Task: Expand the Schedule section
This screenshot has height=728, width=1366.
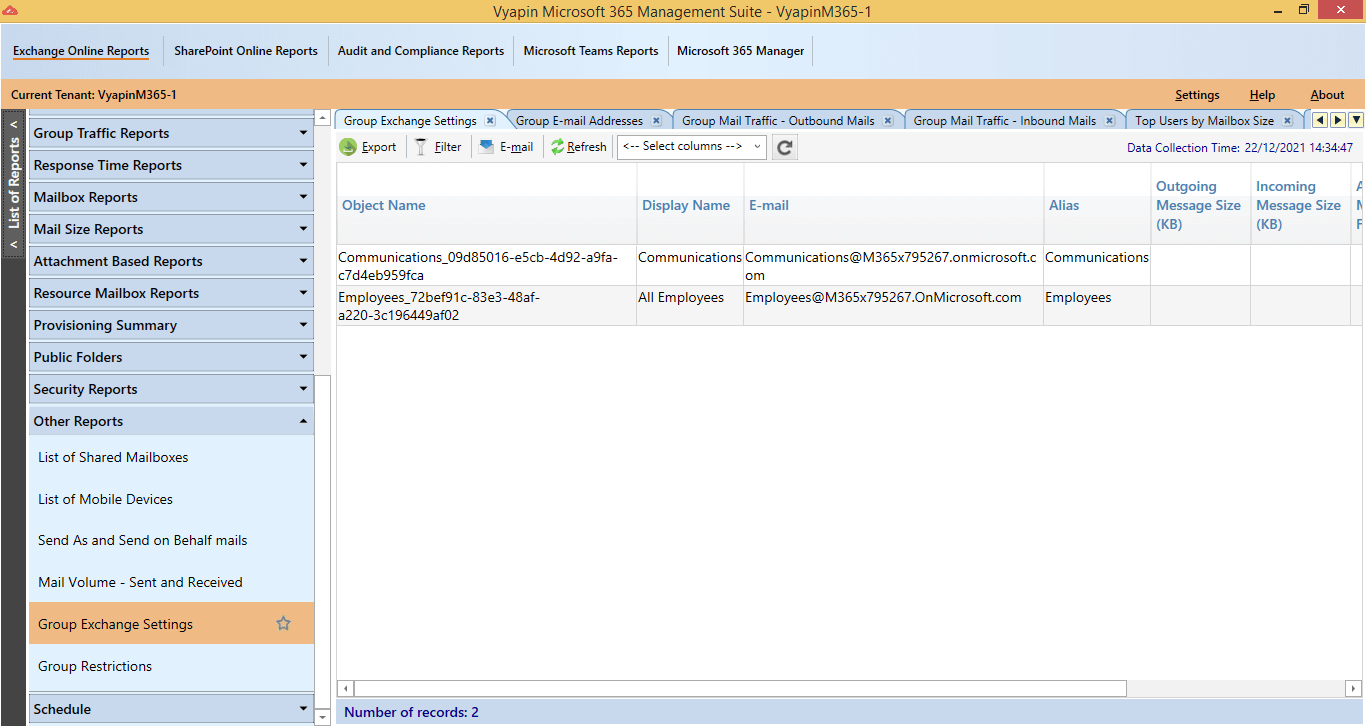Action: (171, 709)
